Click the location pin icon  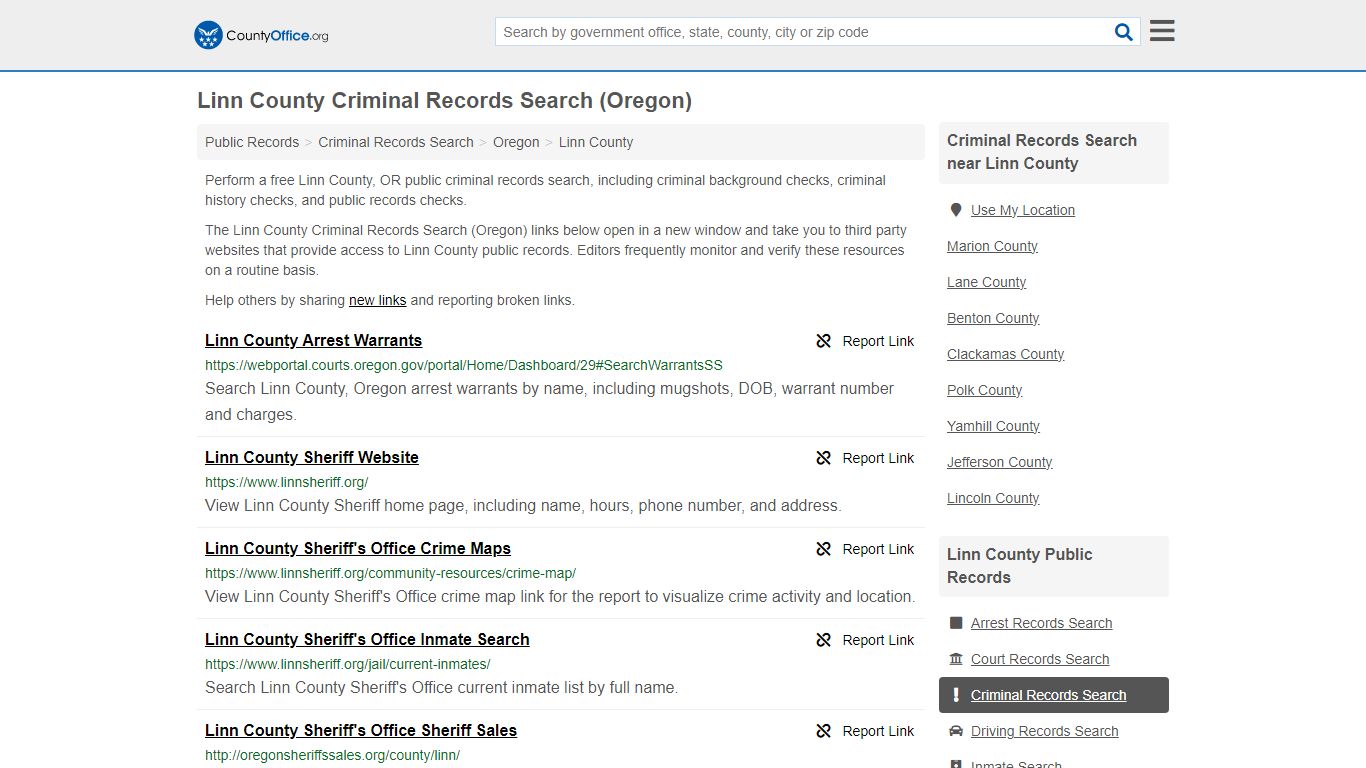956,210
